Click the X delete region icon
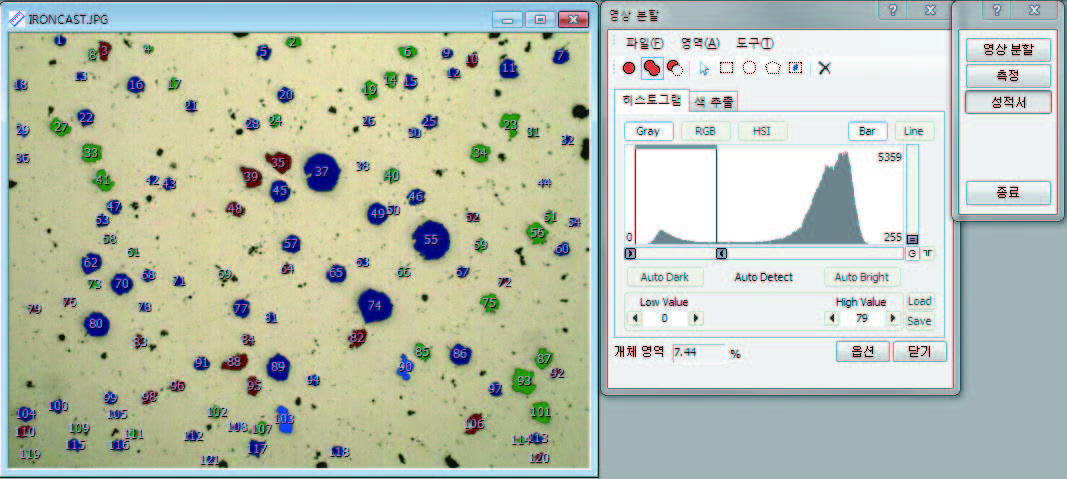The width and height of the screenshot is (1067, 479). 825,68
